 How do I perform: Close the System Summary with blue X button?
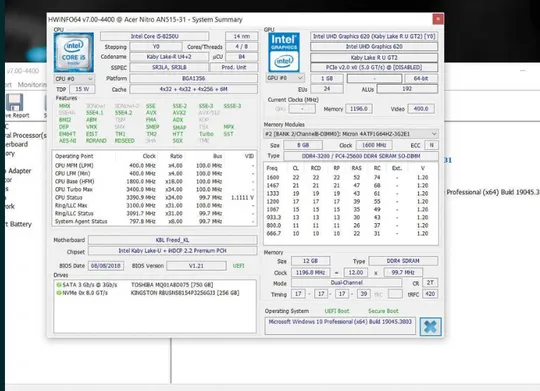pyautogui.click(x=430, y=326)
